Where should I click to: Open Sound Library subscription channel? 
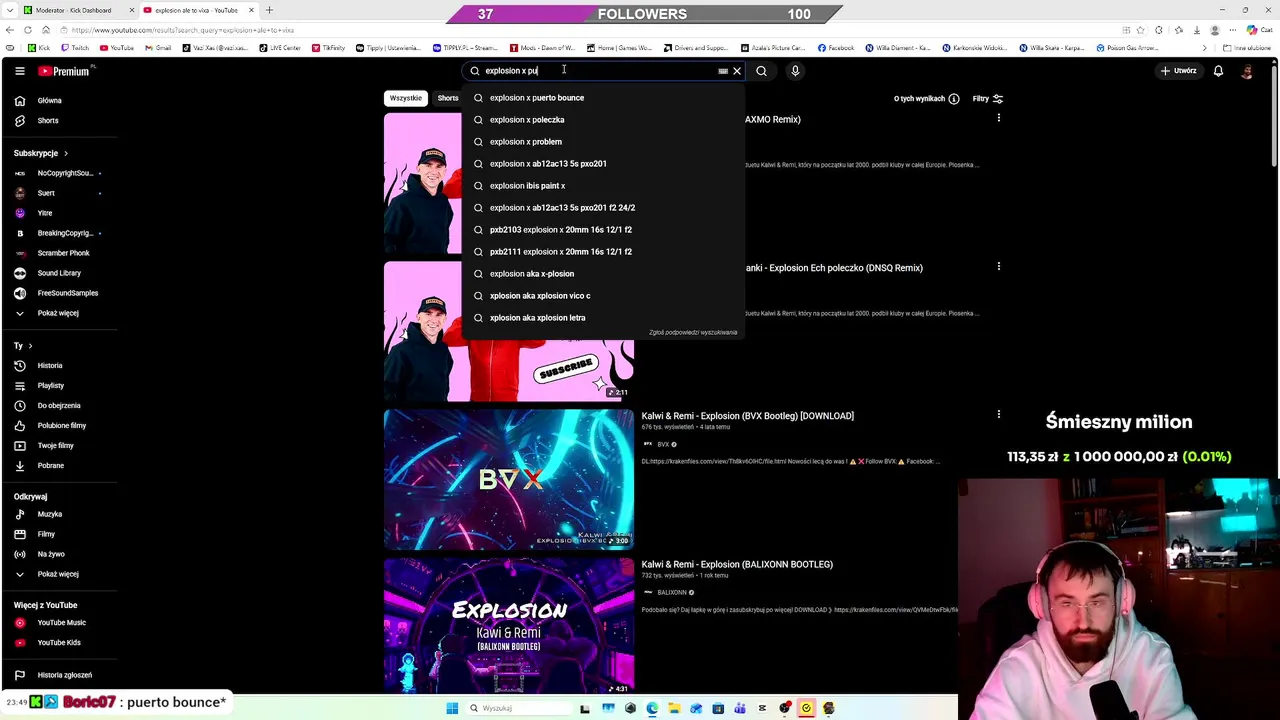pos(60,273)
